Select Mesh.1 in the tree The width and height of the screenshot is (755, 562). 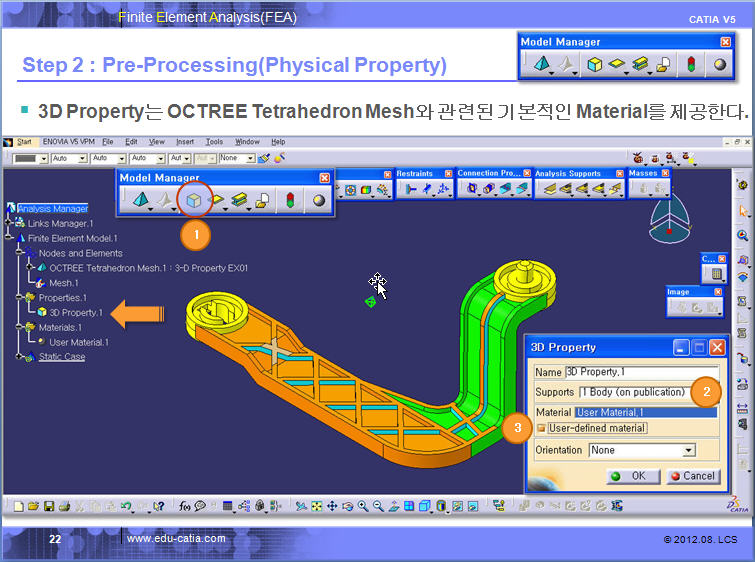point(64,283)
